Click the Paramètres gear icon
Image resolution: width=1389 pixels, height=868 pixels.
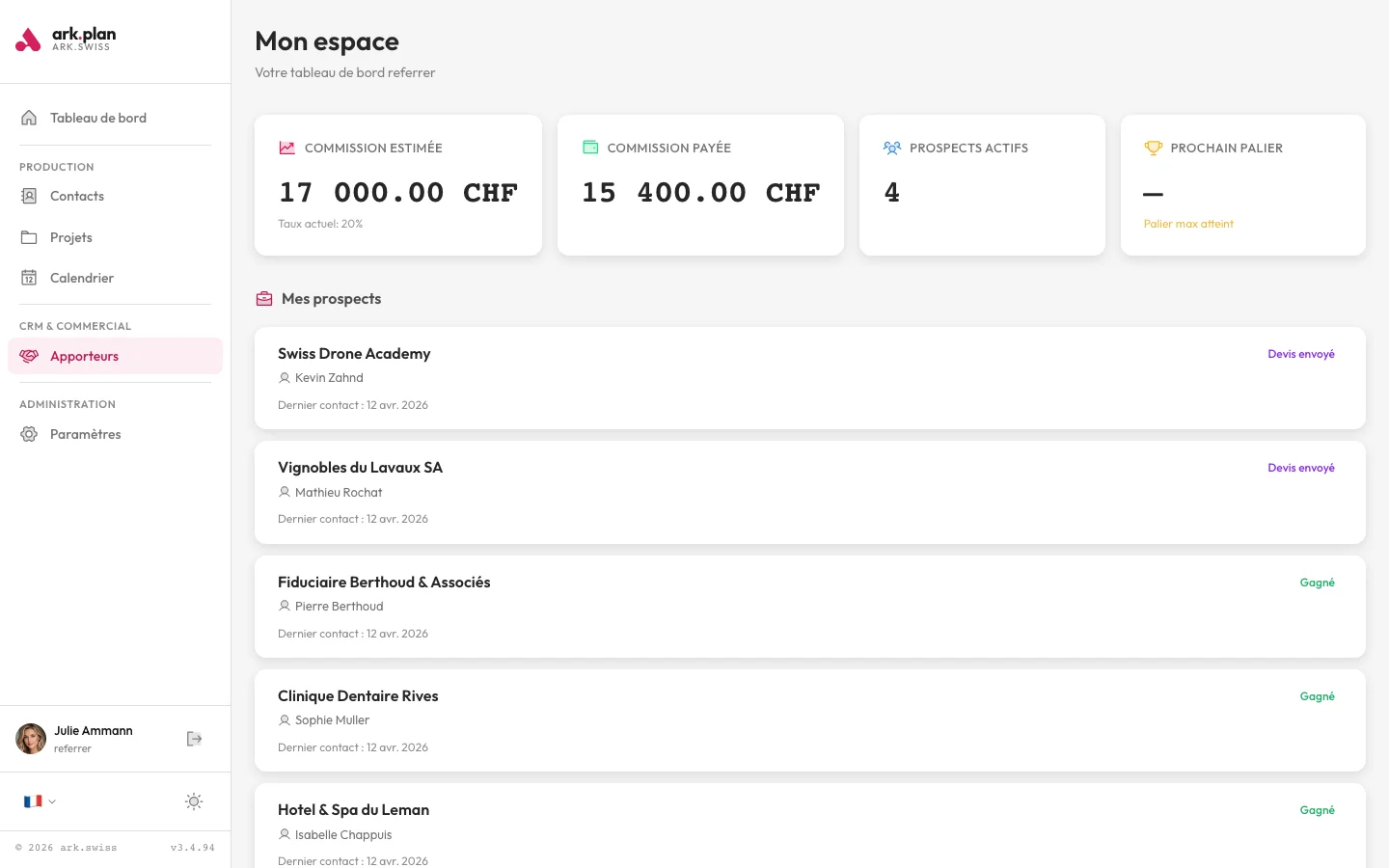click(x=29, y=434)
